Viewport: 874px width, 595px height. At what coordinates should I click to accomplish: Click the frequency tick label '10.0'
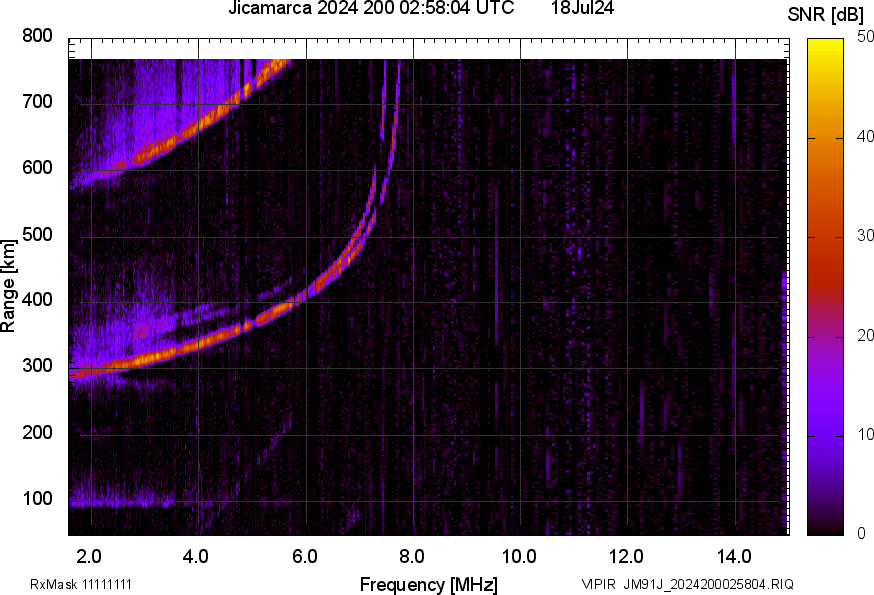(519, 557)
